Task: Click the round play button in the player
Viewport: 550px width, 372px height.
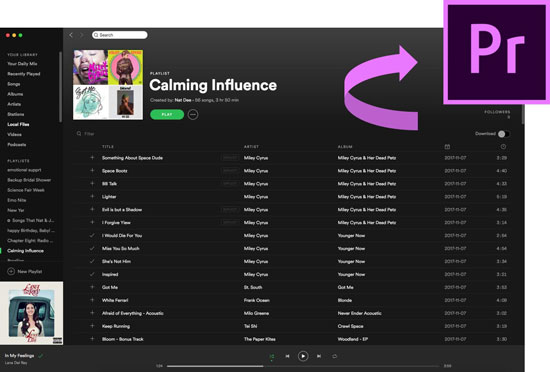Action: tap(303, 357)
